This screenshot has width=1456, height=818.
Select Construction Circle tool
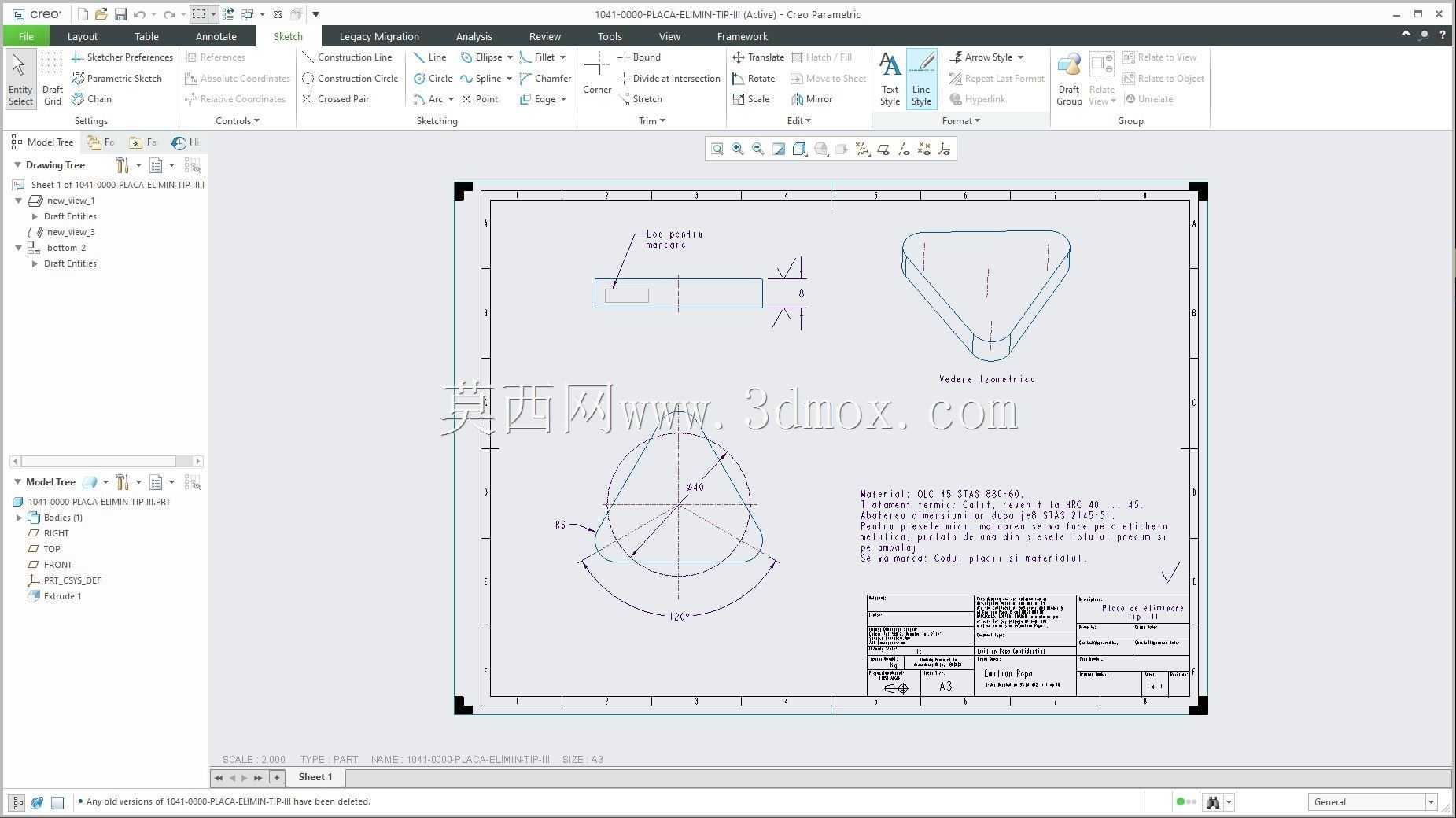350,79
